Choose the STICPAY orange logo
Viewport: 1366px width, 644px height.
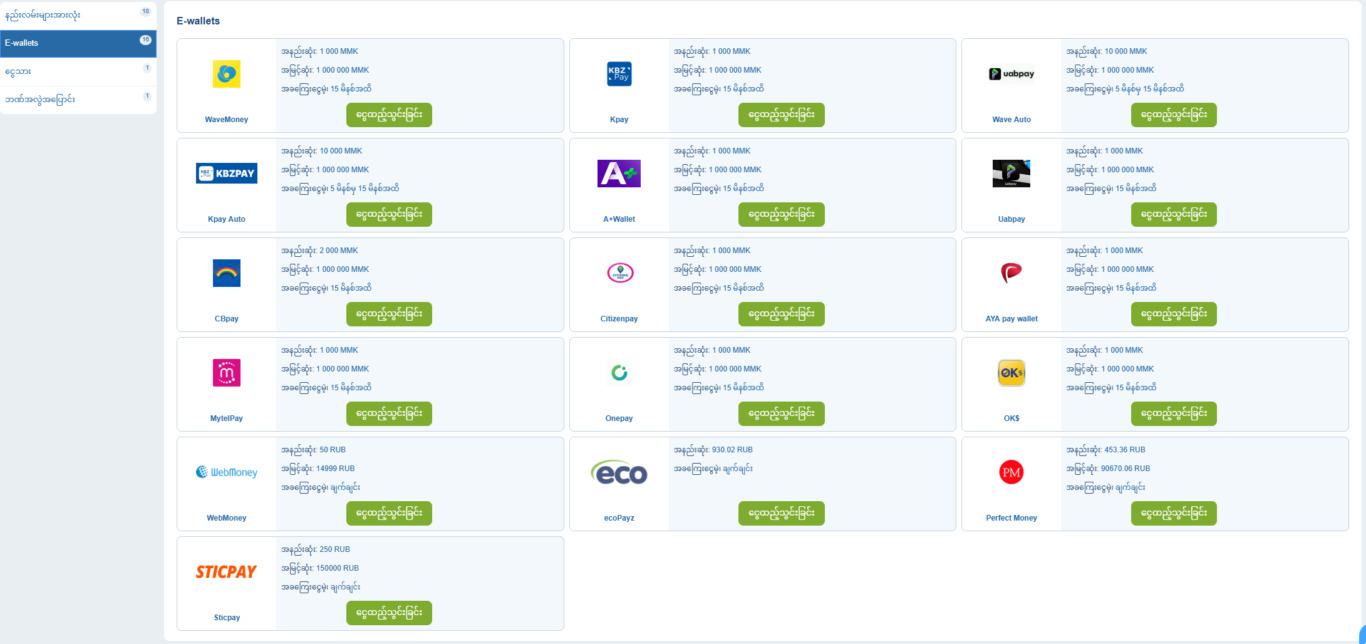pyautogui.click(x=226, y=572)
